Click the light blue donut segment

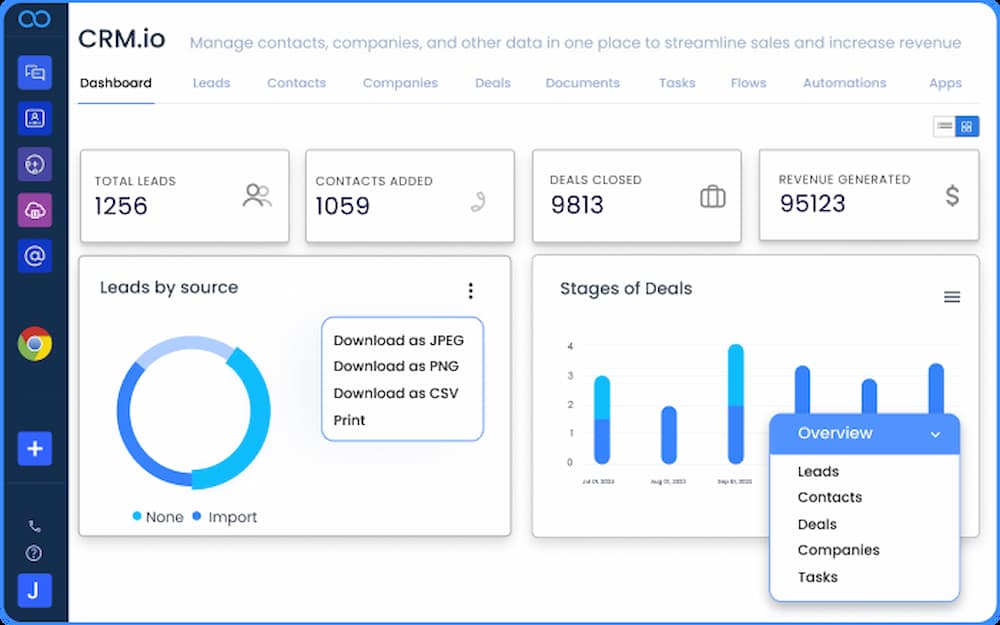tap(185, 351)
